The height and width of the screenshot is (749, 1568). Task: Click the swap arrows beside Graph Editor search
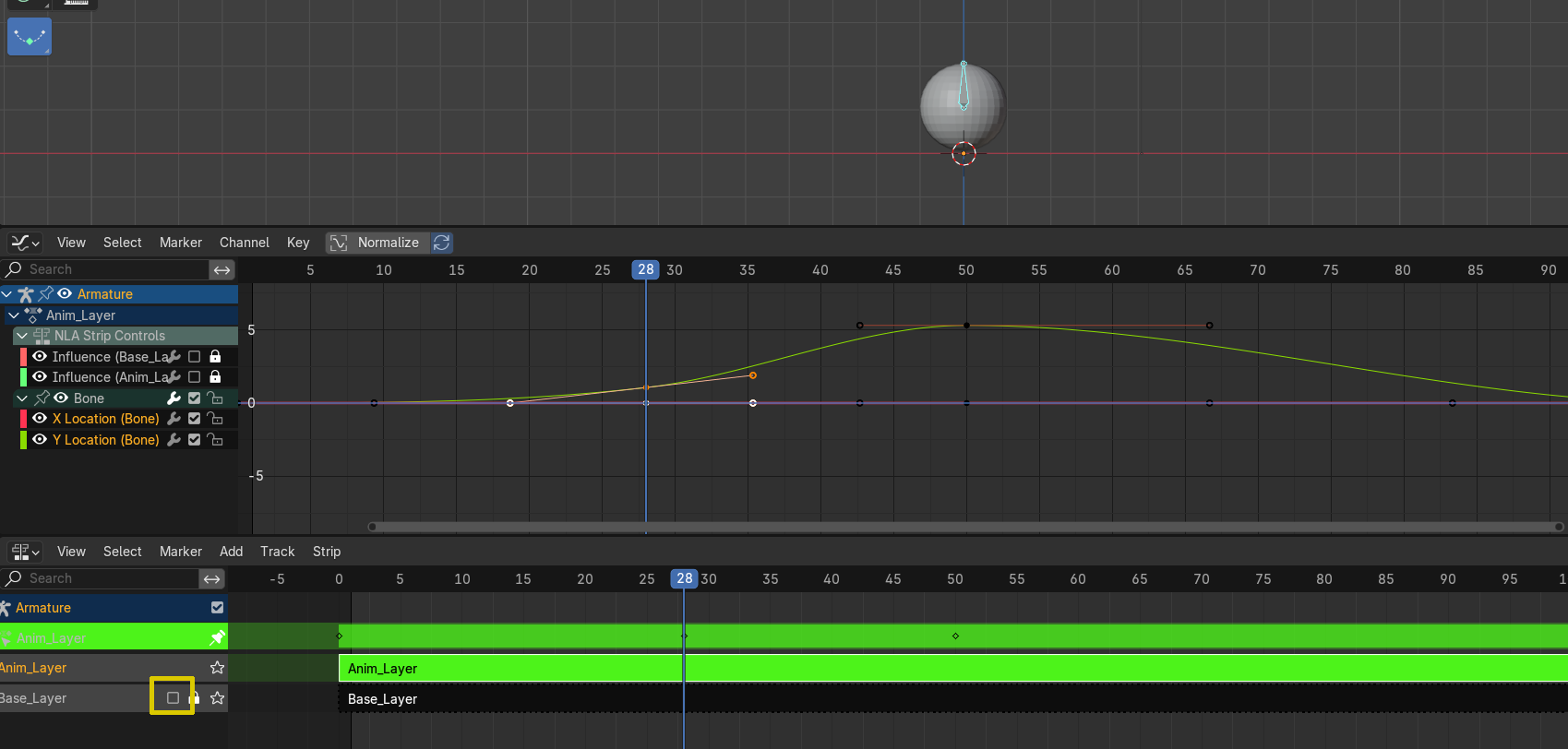click(x=221, y=269)
